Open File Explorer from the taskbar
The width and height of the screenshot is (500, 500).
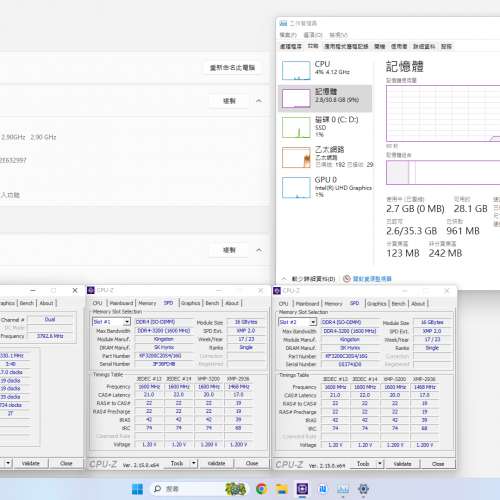click(x=282, y=489)
